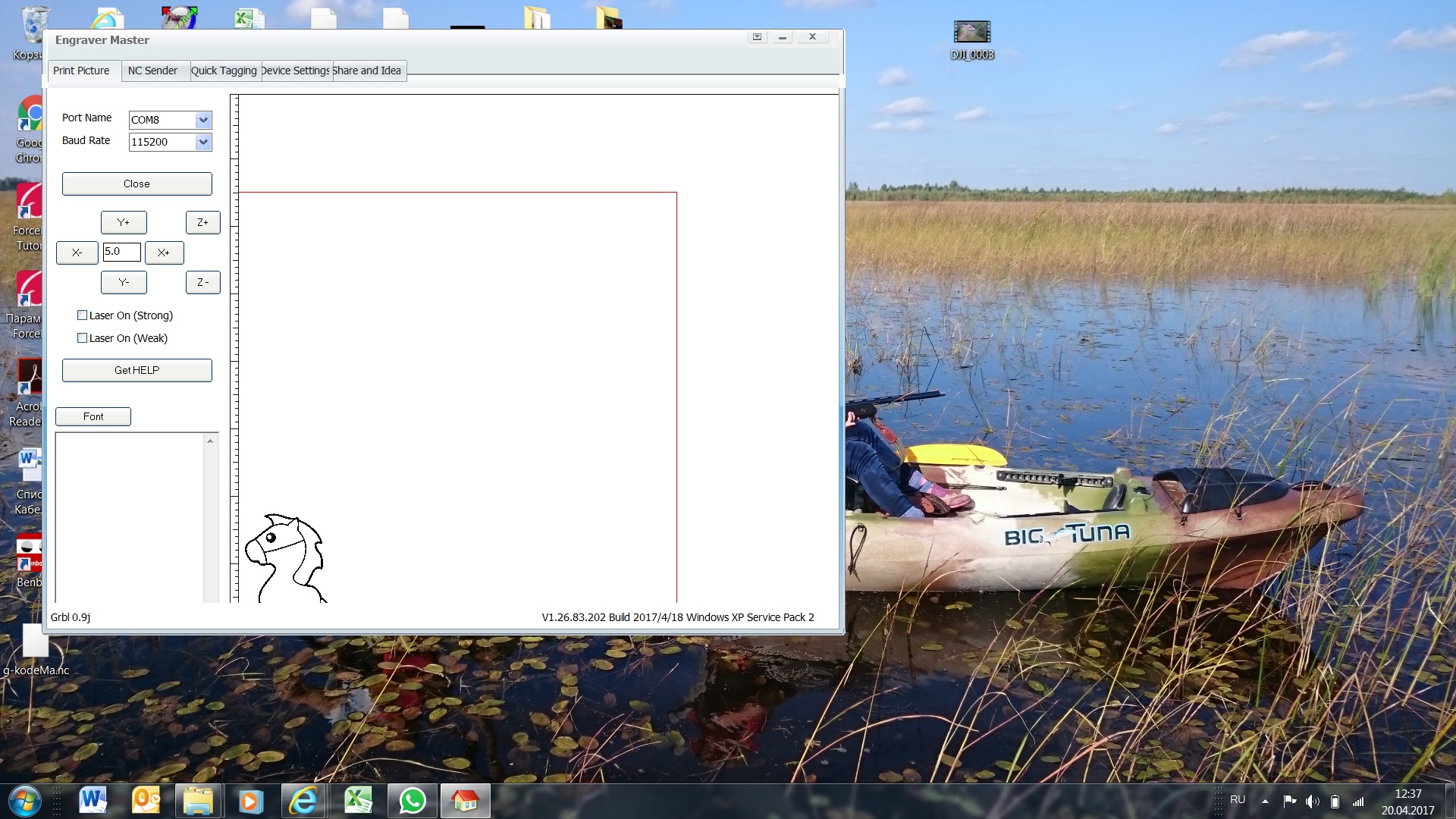Enable Laser On (Weak) checkbox

(x=83, y=338)
